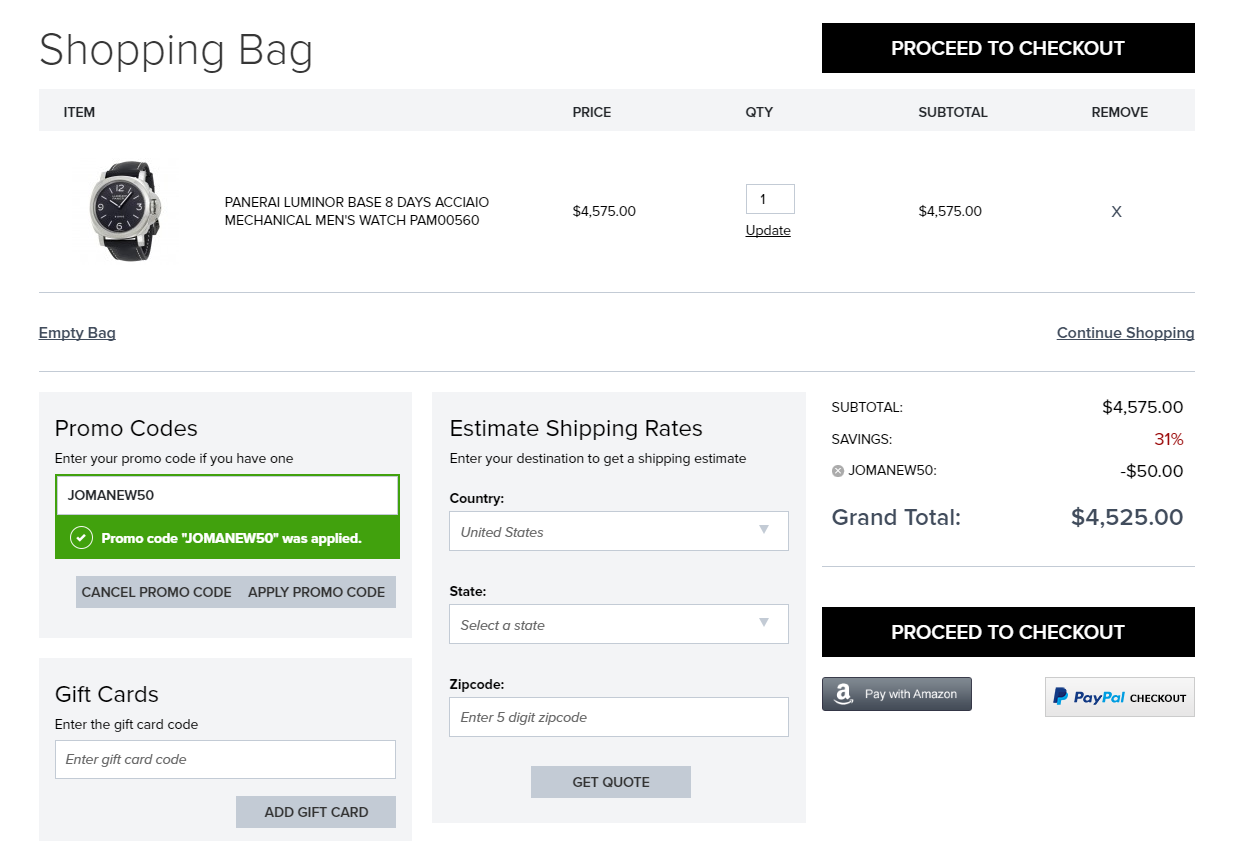Click the 5 digit zipcode input field

coord(619,717)
